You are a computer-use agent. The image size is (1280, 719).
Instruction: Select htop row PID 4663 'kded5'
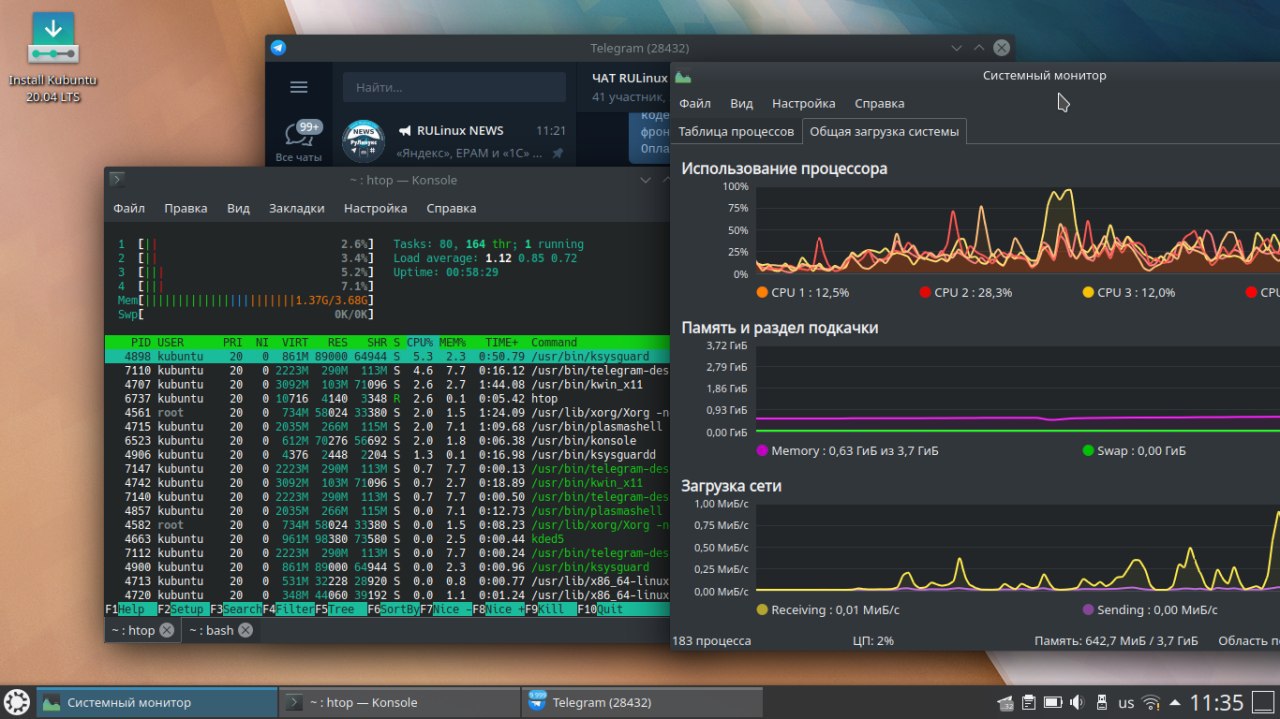(387, 538)
